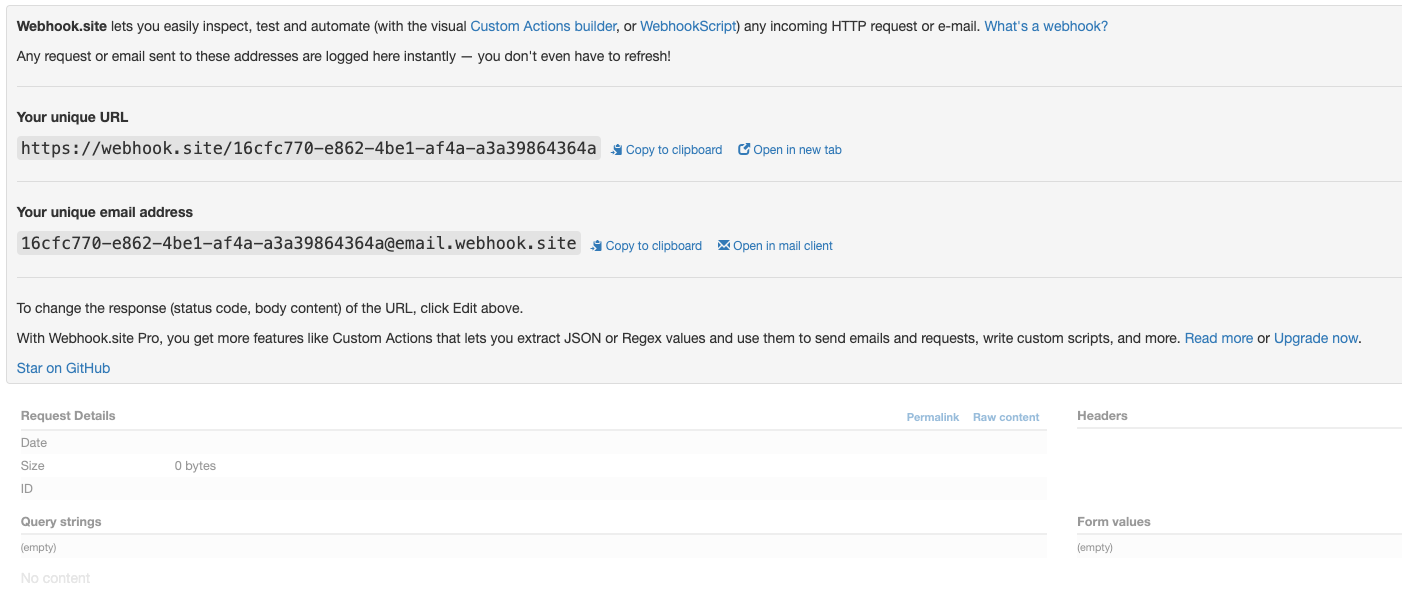The width and height of the screenshot is (1402, 600).
Task: Copy the unique URL to clipboard
Action: click(673, 150)
